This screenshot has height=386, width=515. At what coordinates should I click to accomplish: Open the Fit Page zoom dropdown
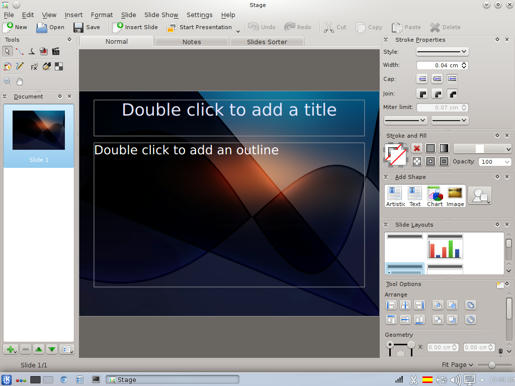[x=457, y=365]
